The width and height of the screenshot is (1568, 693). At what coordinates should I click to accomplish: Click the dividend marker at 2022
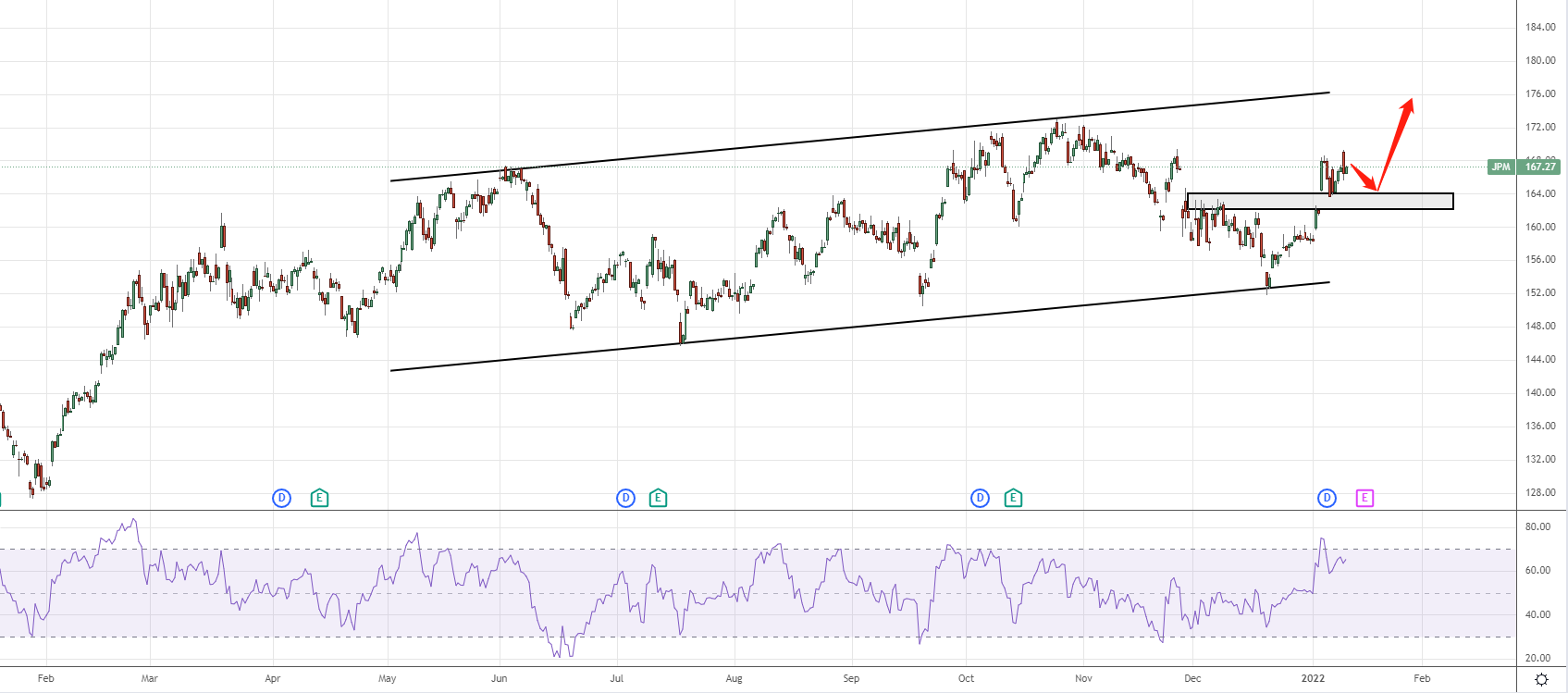1327,499
